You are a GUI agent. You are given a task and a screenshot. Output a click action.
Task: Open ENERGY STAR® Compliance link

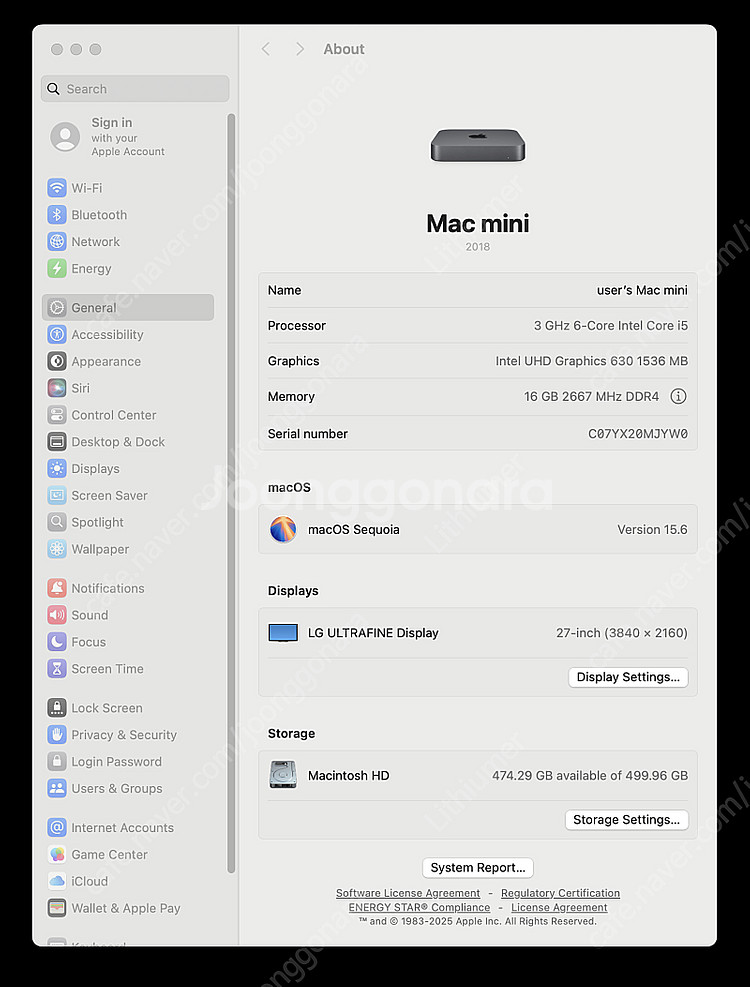pos(419,907)
